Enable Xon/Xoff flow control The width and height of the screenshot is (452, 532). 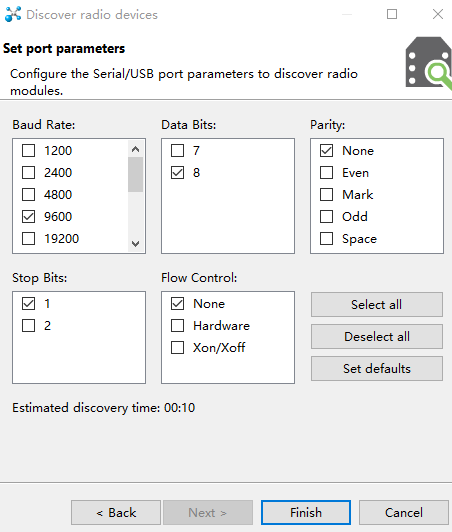(177, 348)
